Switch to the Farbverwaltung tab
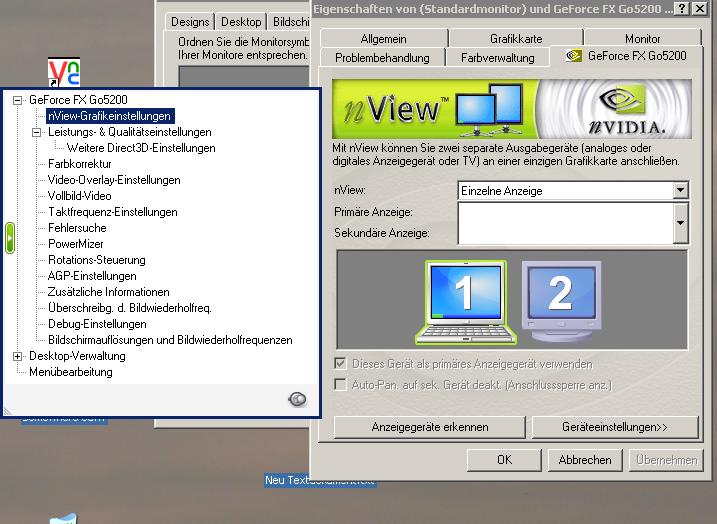 coord(497,58)
